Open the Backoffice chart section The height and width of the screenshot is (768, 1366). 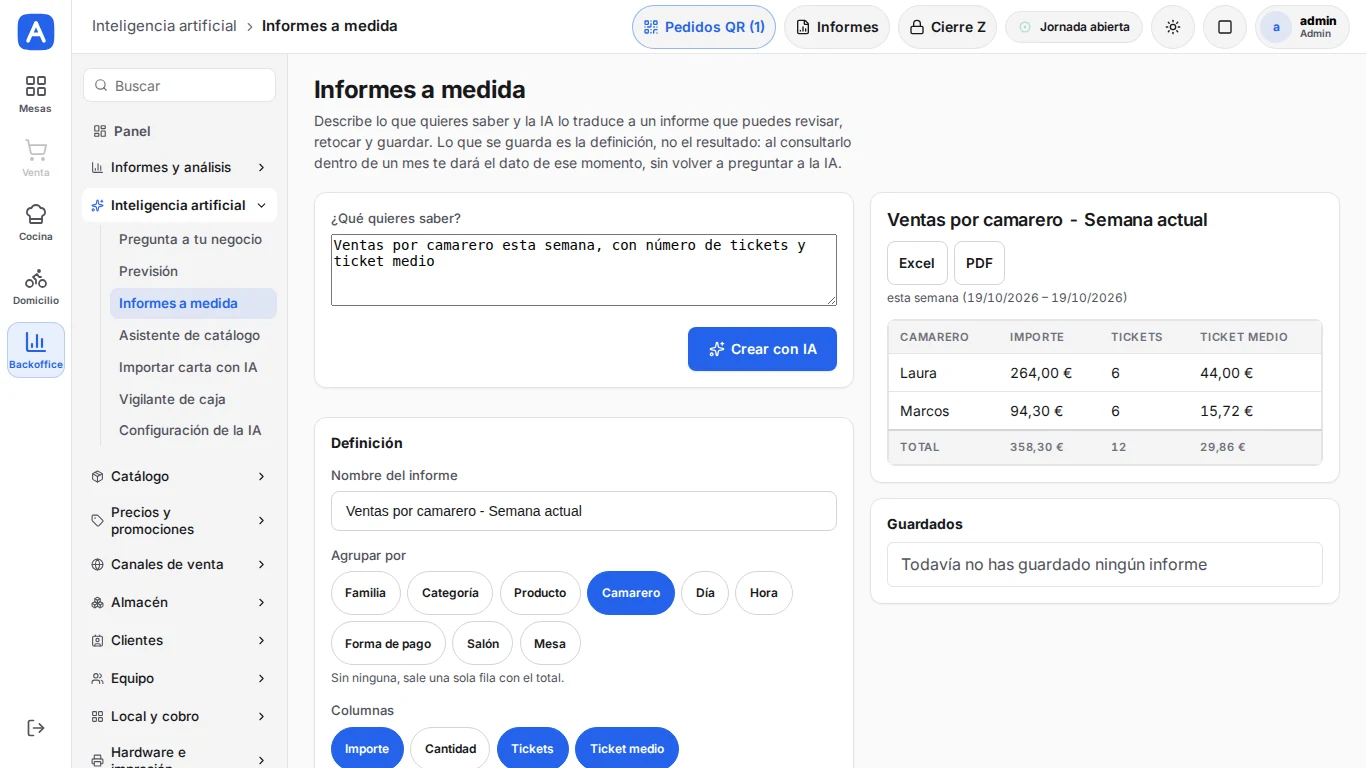[36, 350]
